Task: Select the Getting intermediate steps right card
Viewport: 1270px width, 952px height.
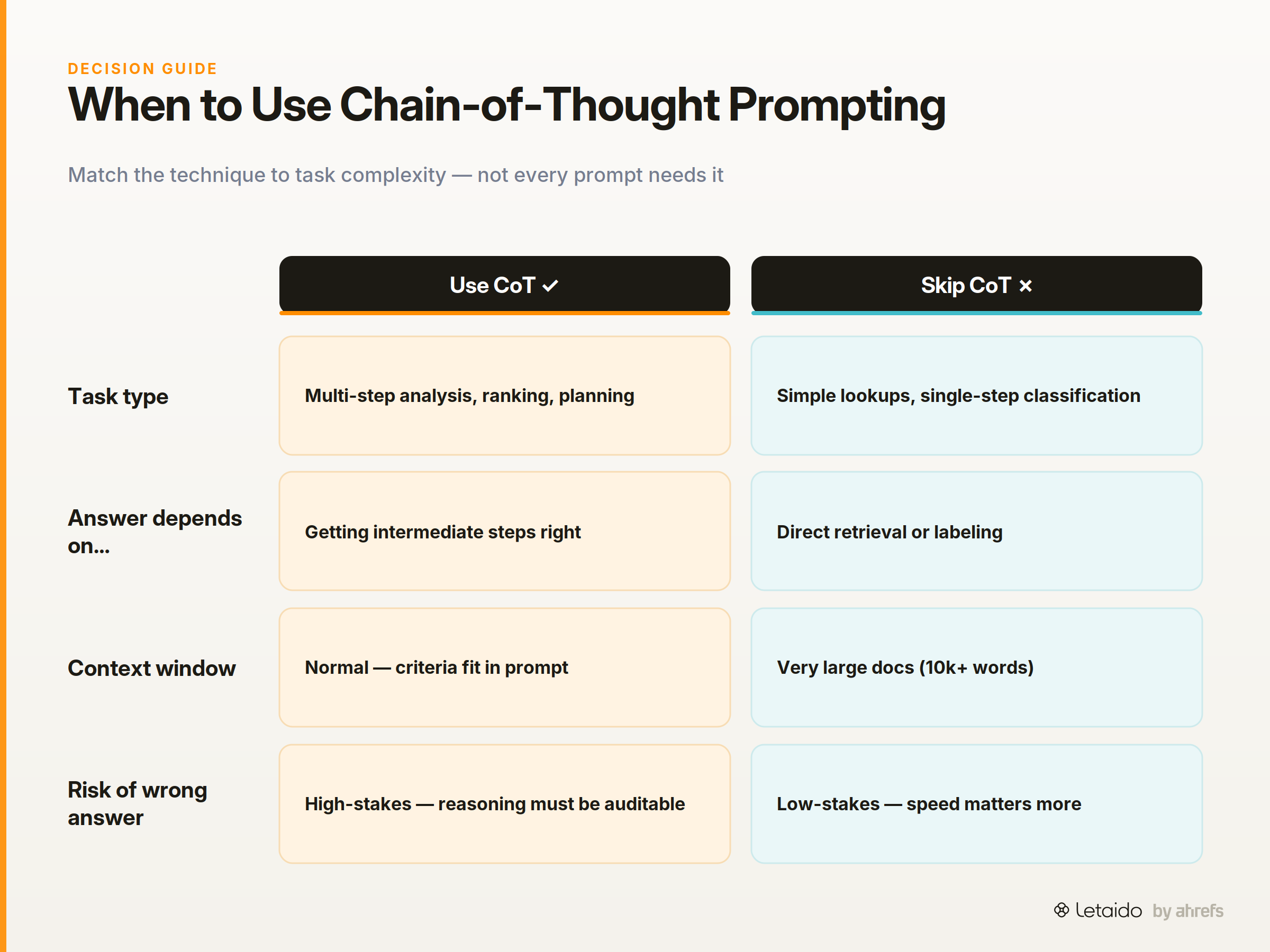Action: 505,532
